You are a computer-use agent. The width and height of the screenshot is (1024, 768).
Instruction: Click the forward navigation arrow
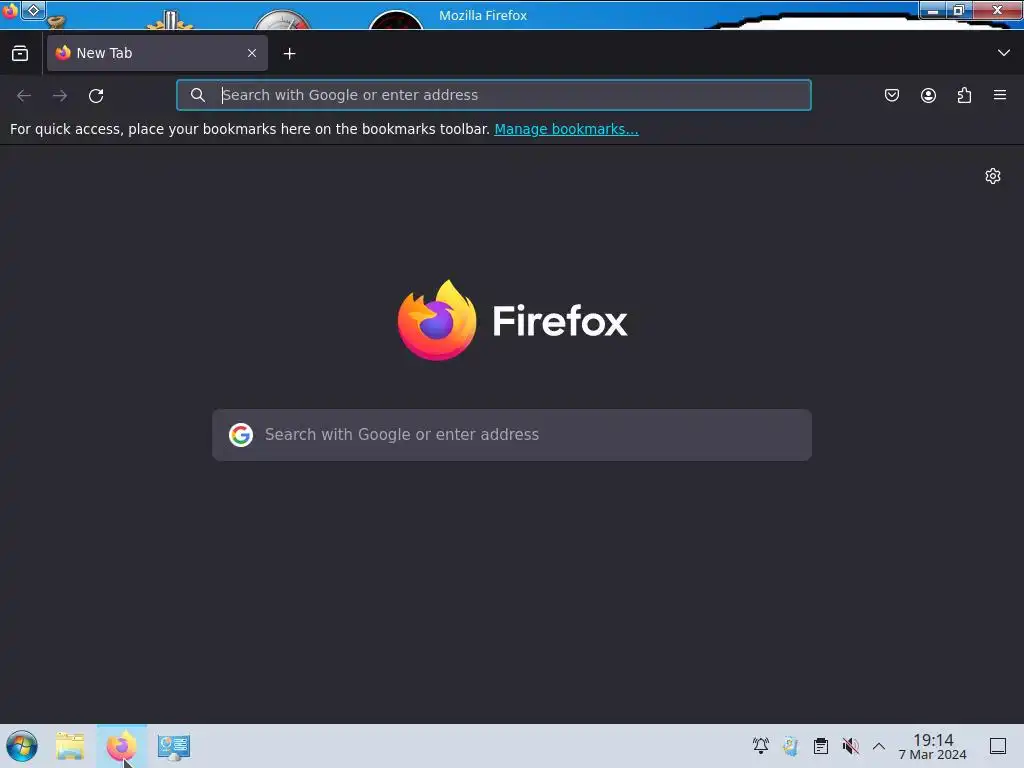60,95
